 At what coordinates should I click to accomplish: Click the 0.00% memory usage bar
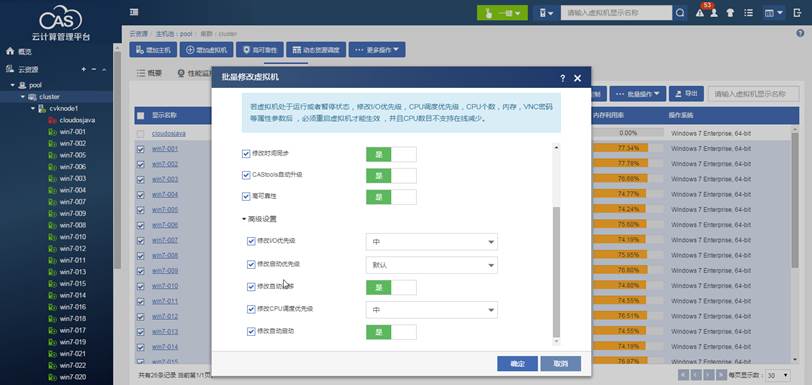point(628,133)
